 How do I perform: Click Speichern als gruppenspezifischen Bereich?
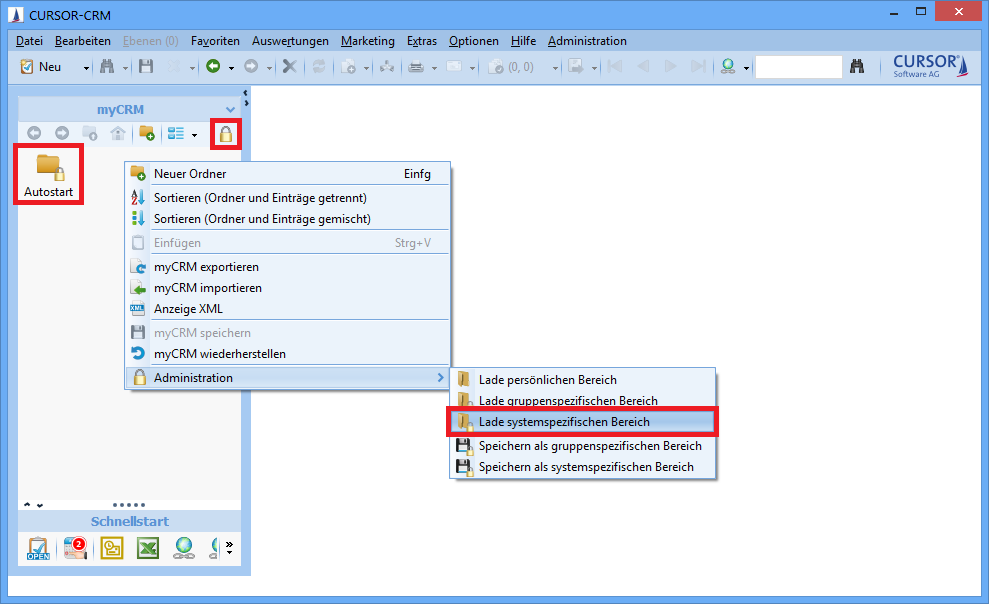pos(590,446)
